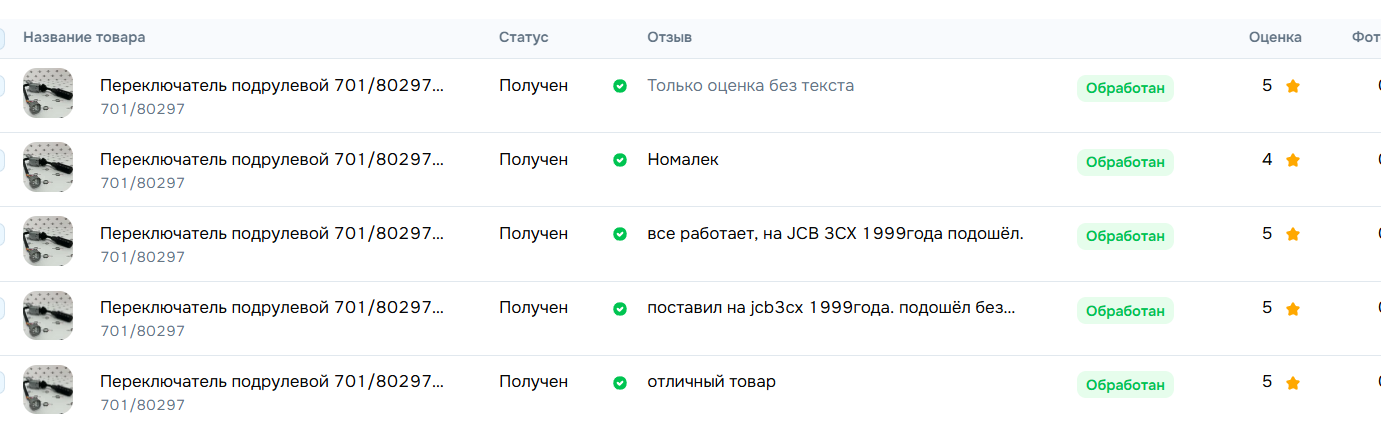Click the 'Отзыв' column header

coord(670,37)
